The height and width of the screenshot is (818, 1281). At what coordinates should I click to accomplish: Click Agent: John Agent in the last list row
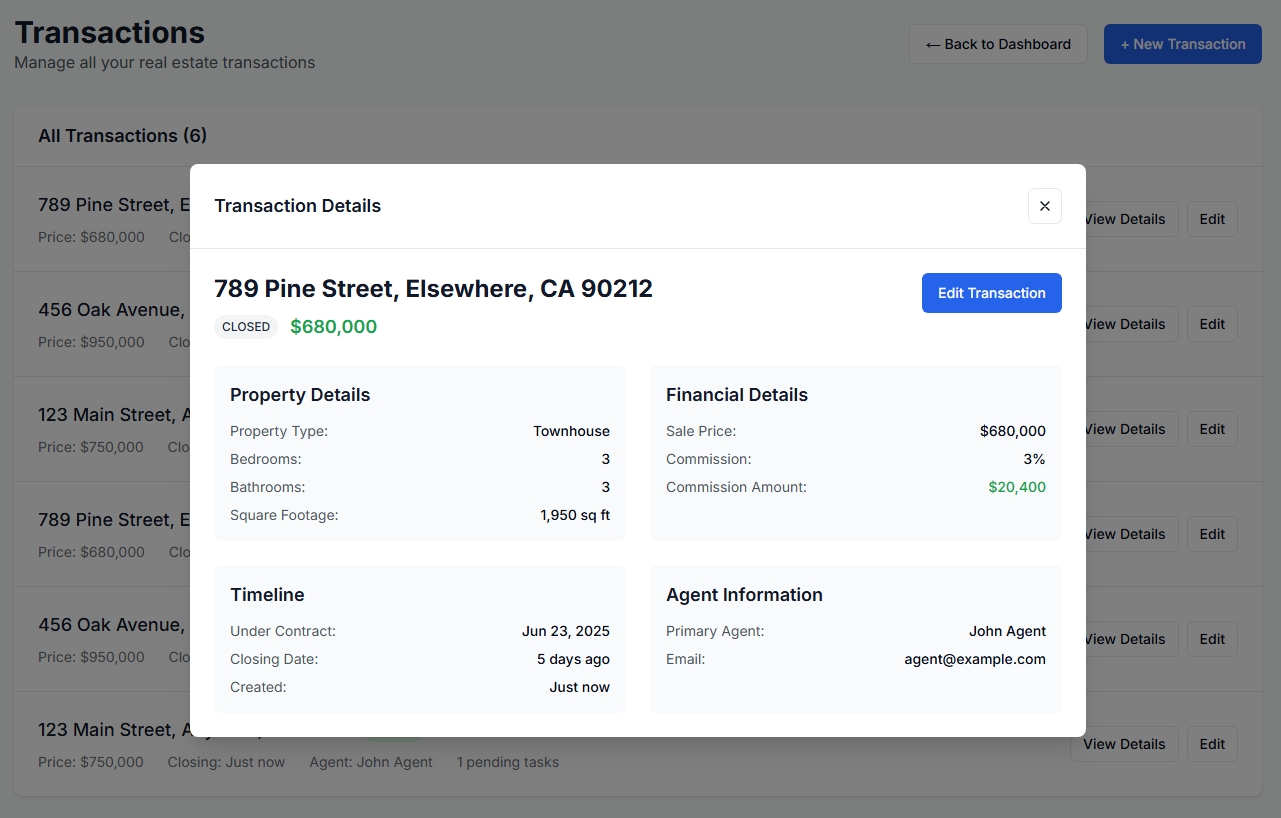pyautogui.click(x=371, y=762)
